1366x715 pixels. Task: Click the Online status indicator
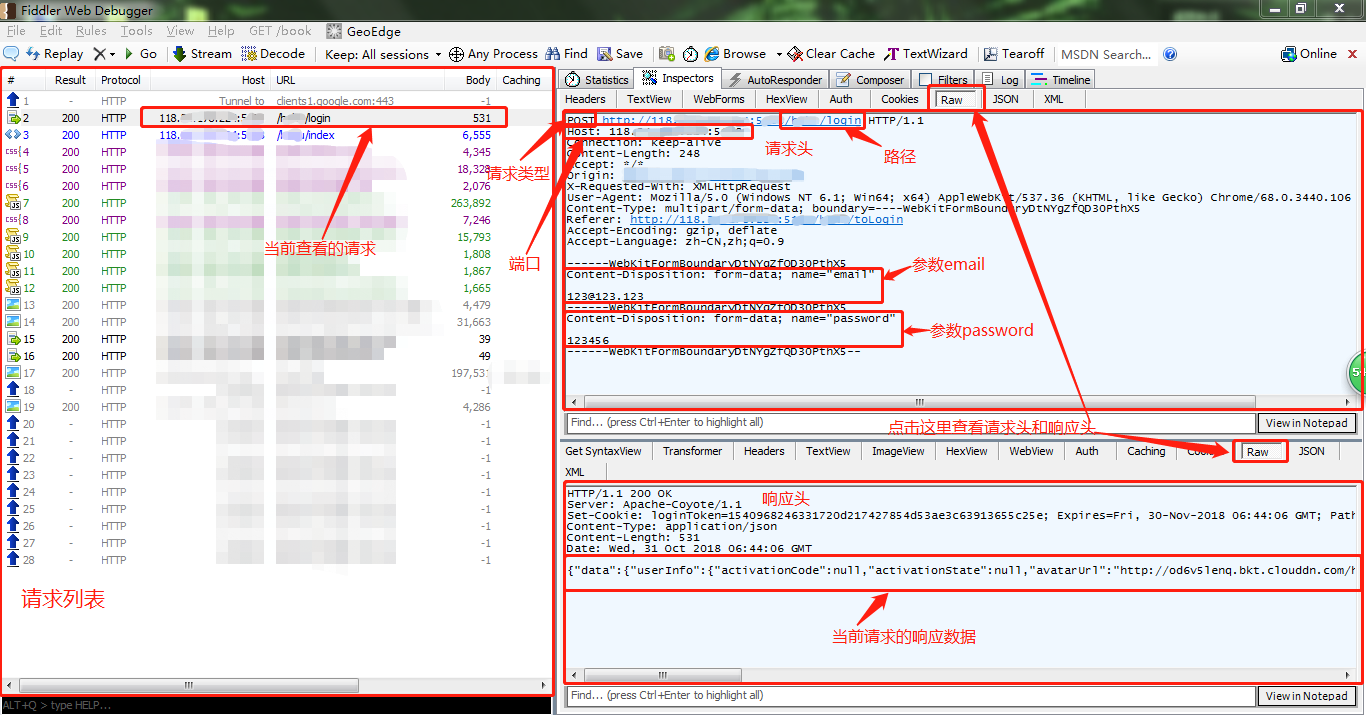tap(1308, 54)
